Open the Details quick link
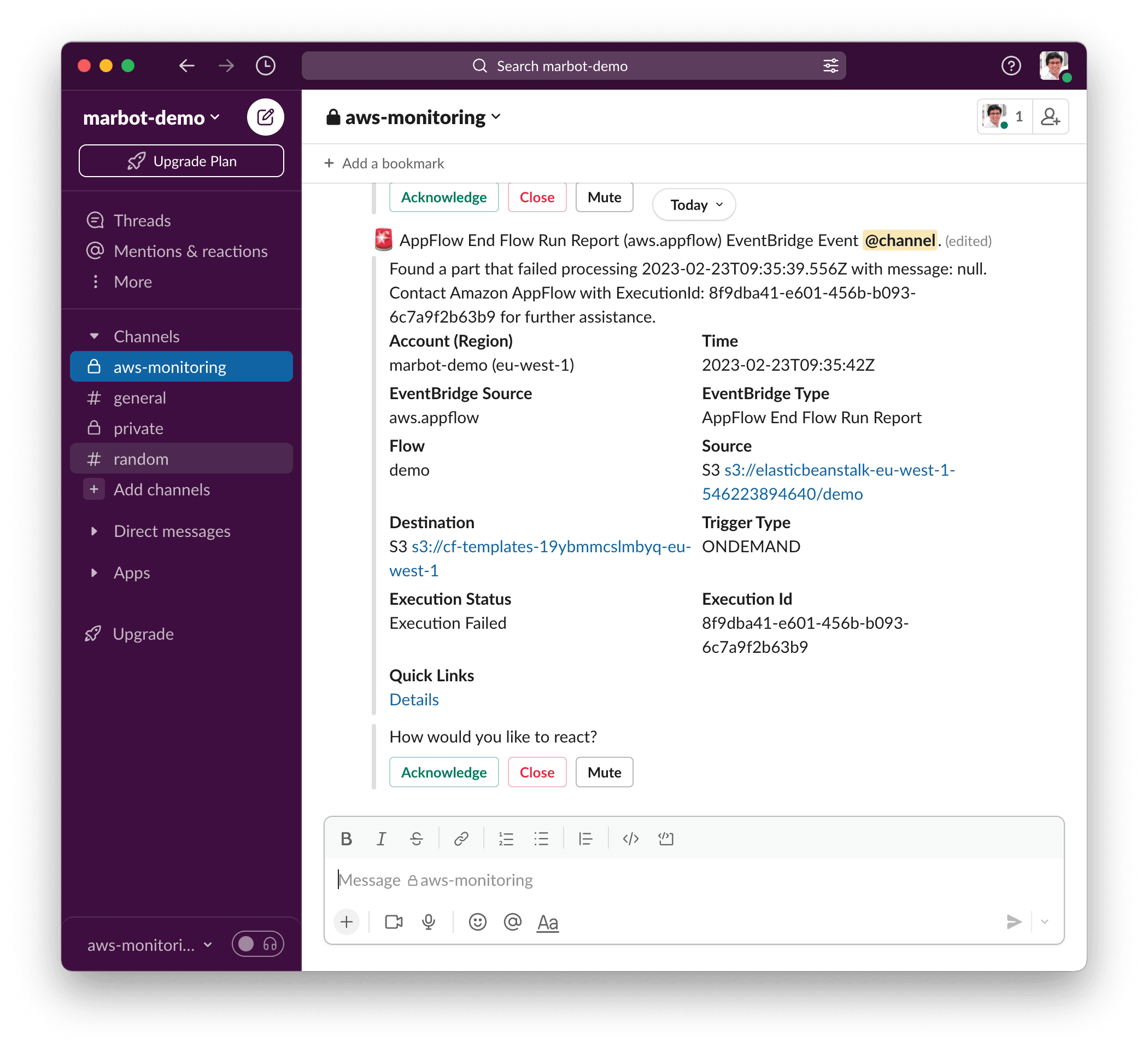 414,700
